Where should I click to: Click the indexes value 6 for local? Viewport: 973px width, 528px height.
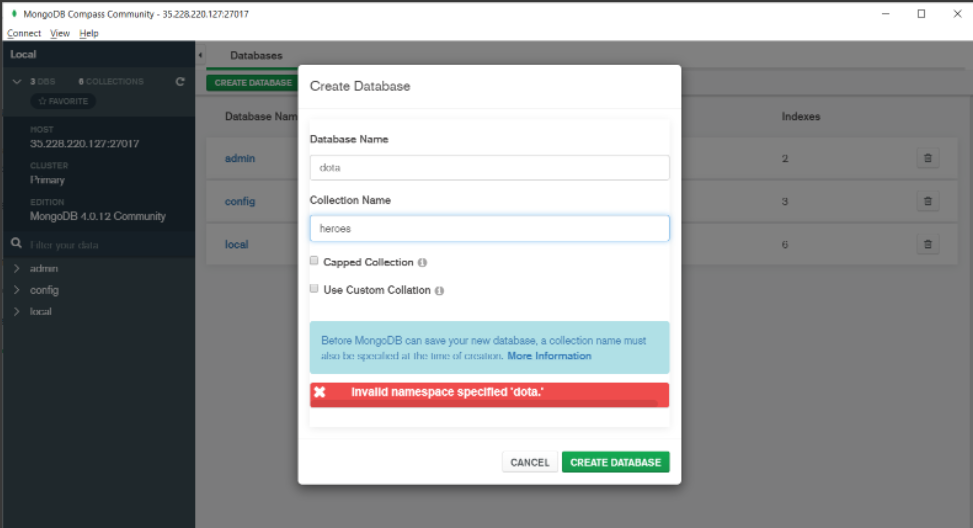pos(785,244)
